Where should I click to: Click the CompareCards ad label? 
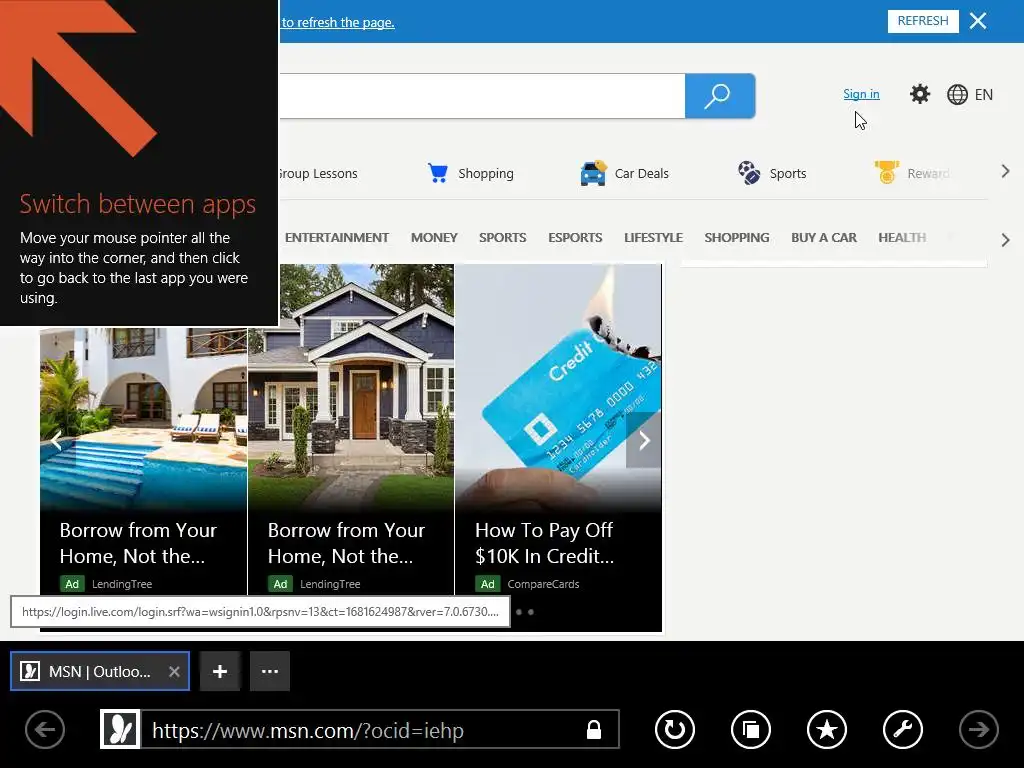pos(543,584)
